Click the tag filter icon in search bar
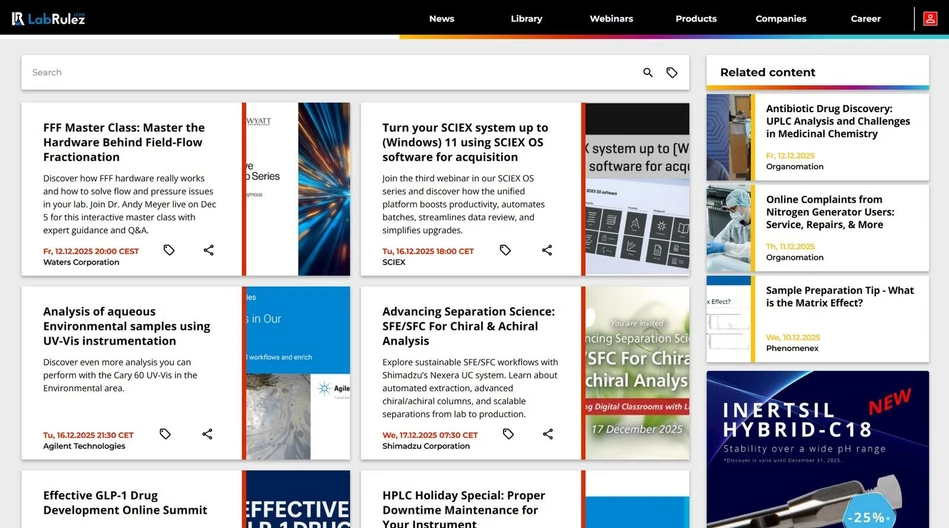This screenshot has height=528, width=949. pos(672,73)
